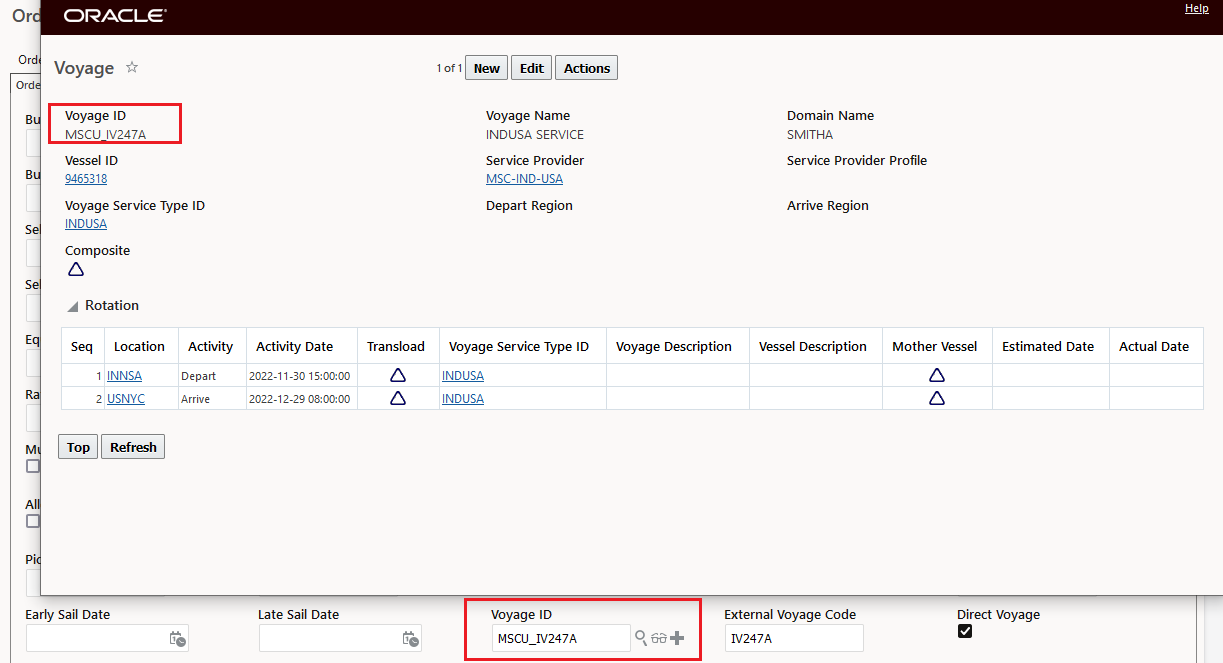
Task: Open Vessel ID 9465318 link
Action: pos(86,179)
